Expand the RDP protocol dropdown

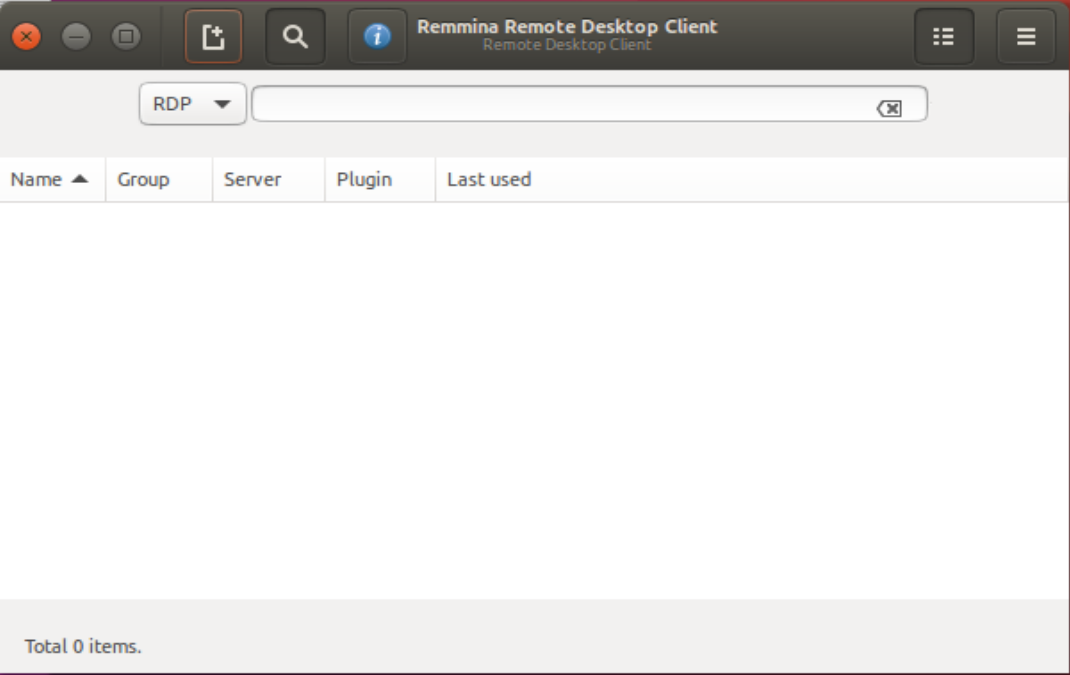pos(193,104)
